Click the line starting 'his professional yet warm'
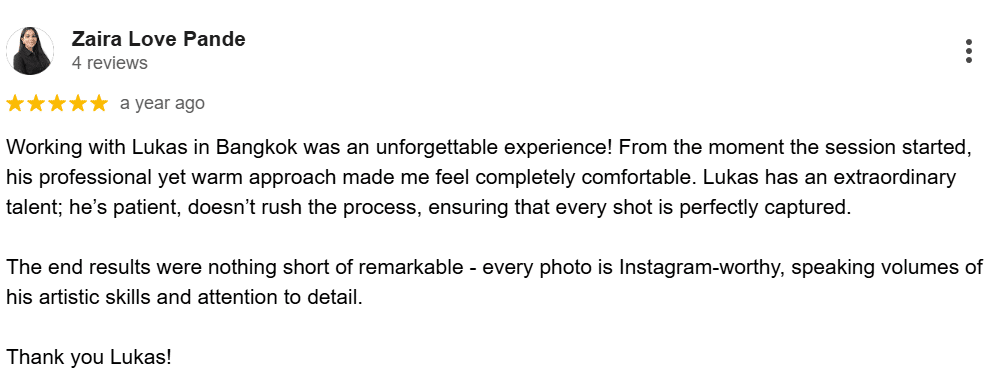 click(482, 178)
